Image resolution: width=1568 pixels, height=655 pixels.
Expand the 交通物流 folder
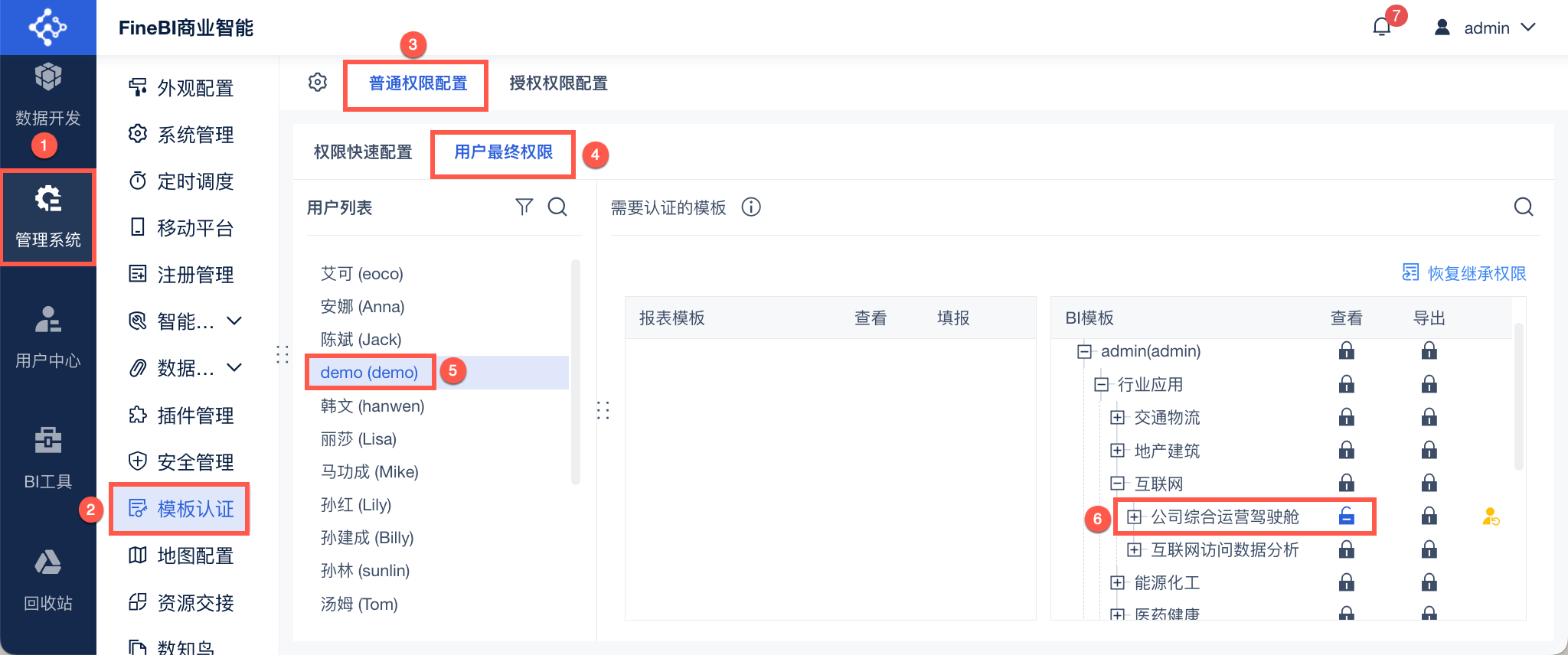click(x=1117, y=417)
